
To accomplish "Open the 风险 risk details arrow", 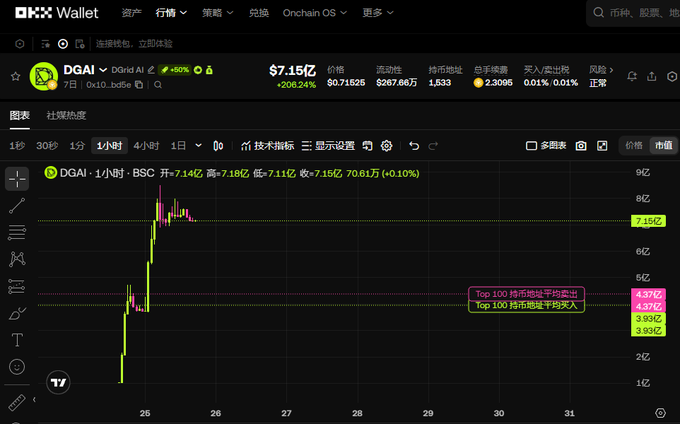I will (x=611, y=70).
